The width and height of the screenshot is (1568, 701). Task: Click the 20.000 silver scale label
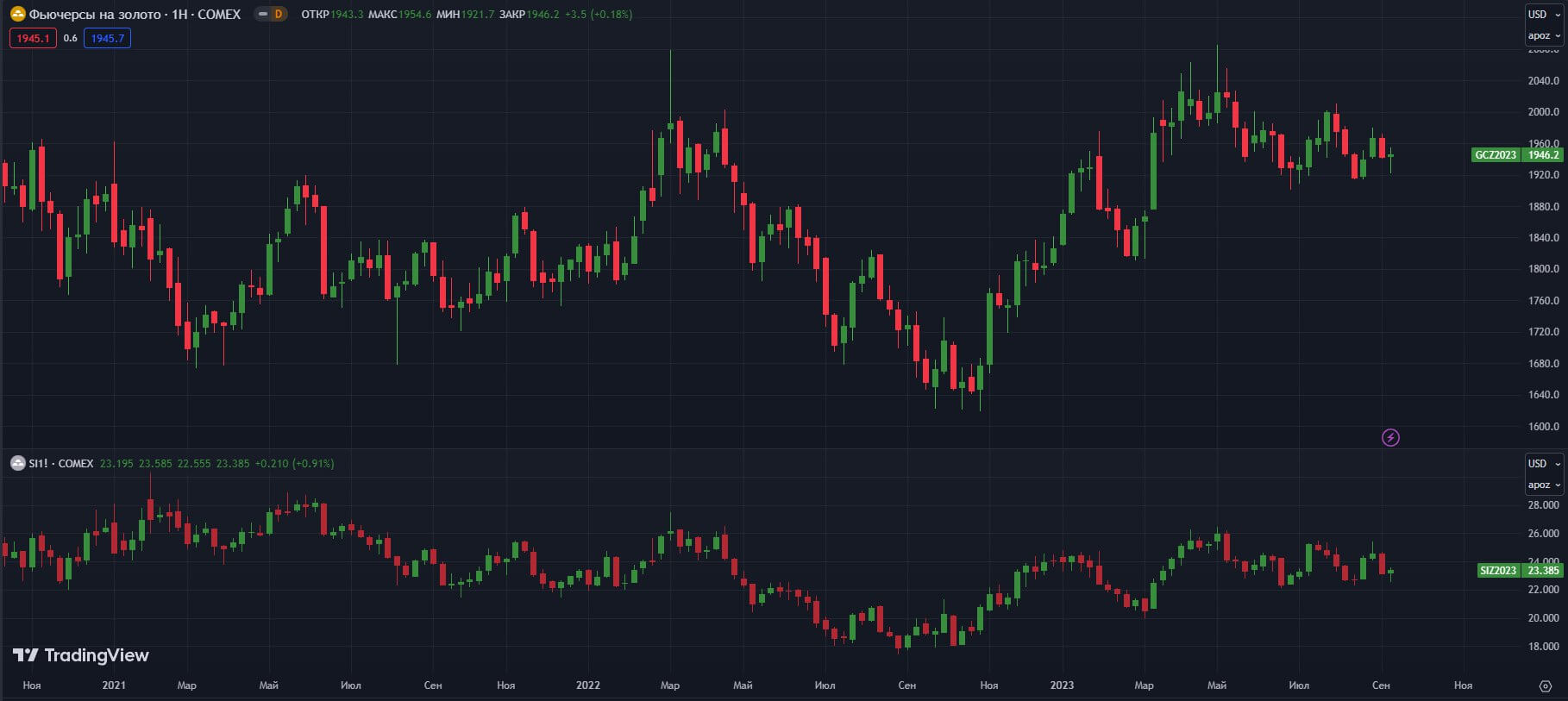[x=1544, y=618]
